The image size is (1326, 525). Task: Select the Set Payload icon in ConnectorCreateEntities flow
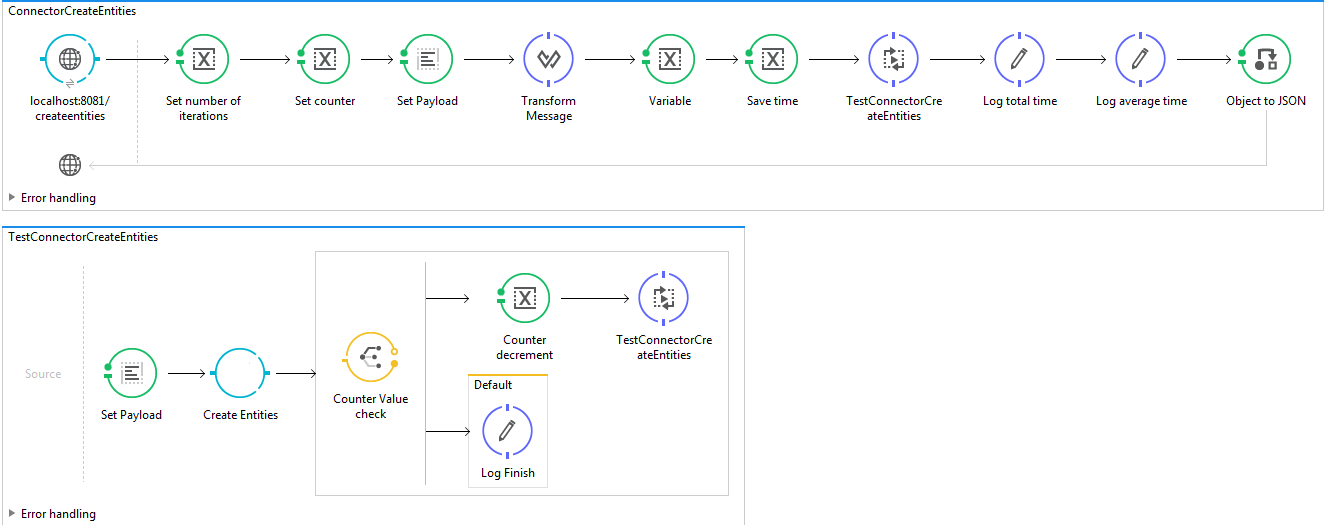427,60
